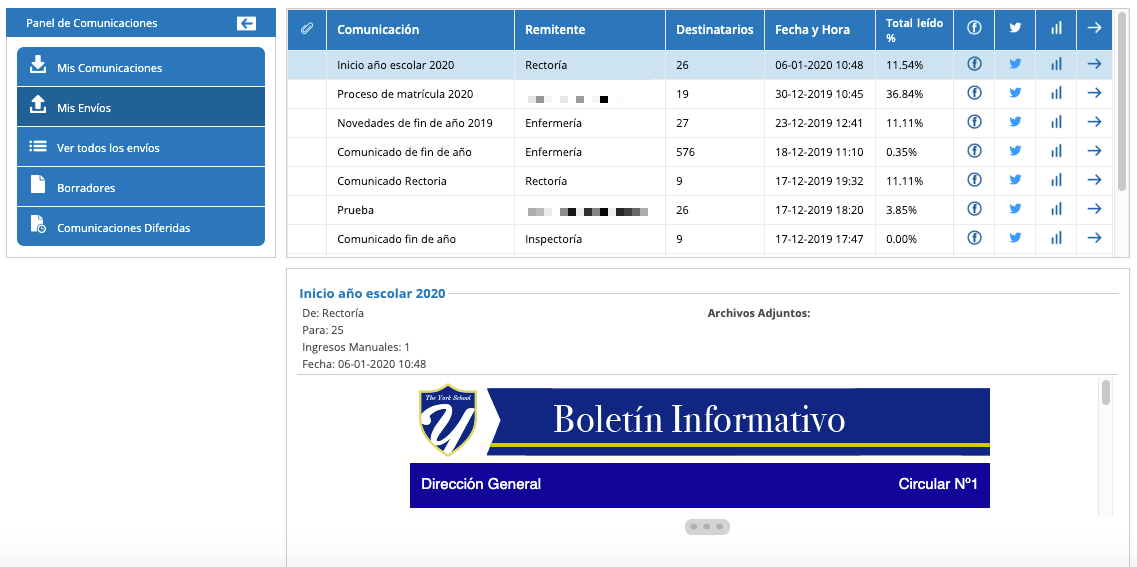
Task: Open Ver todos los envíos
Action: (x=141, y=147)
